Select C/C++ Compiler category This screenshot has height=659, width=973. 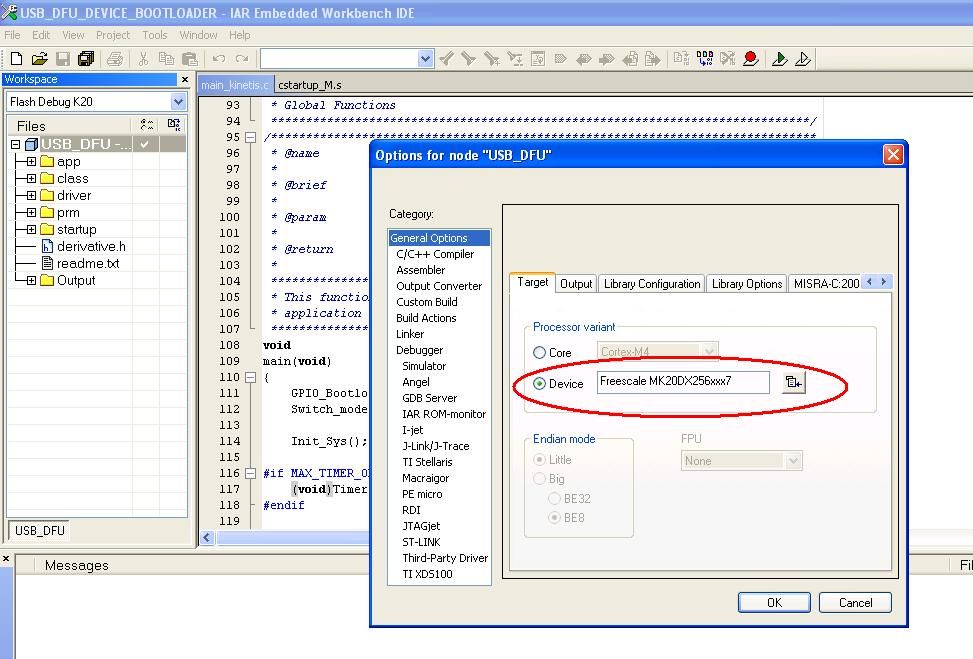(x=435, y=254)
